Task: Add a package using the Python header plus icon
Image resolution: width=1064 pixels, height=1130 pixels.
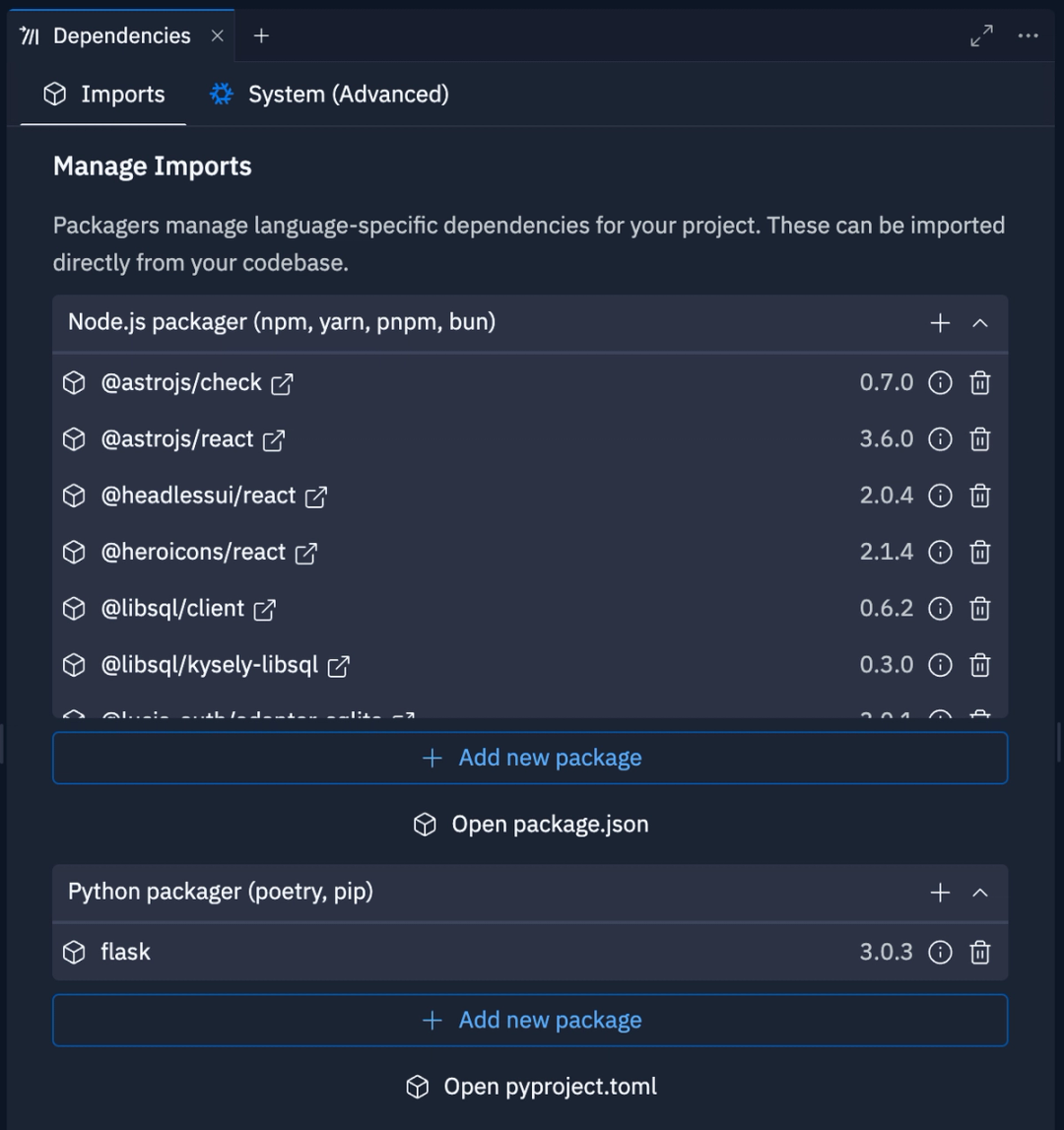Action: [940, 892]
